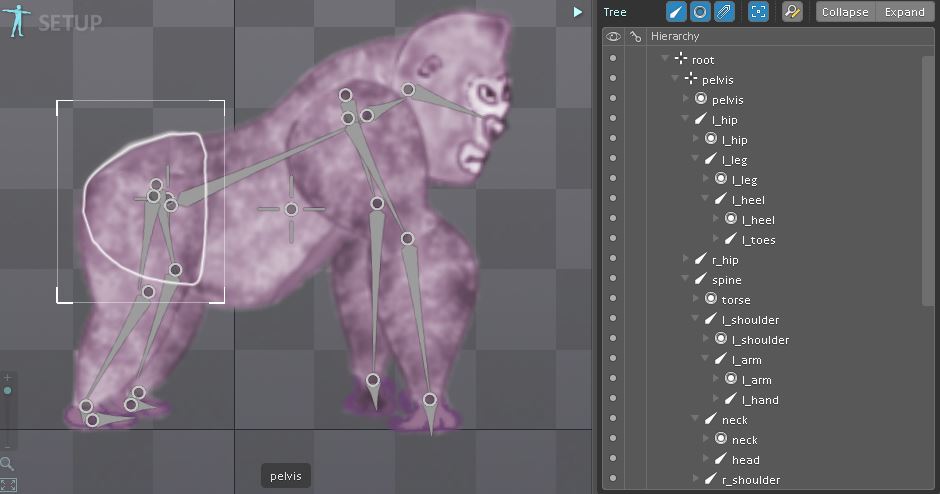Select the head bone joint on gorilla's neck
Screen dimensions: 940x494
(x=408, y=89)
